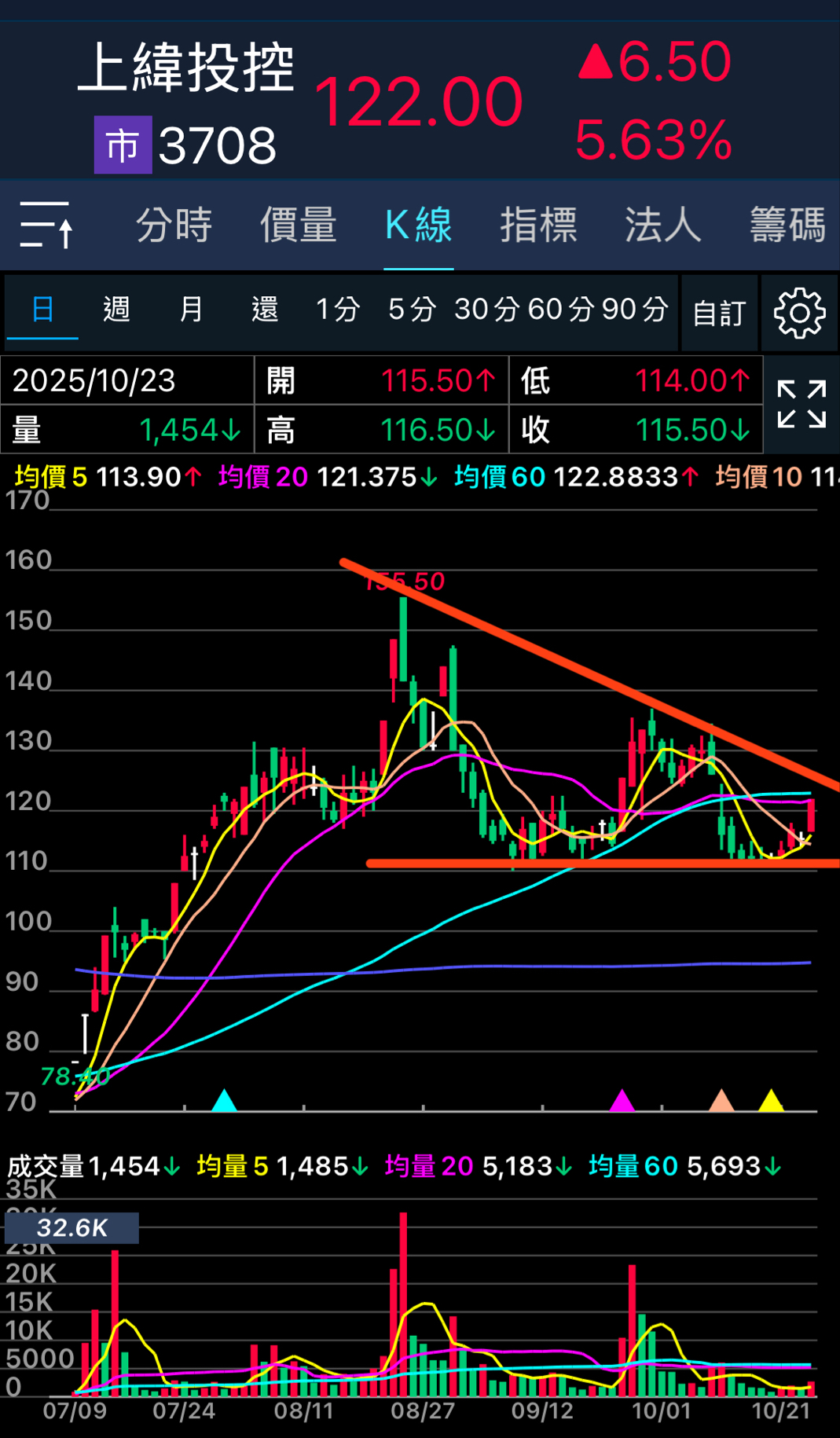Tap the 07/09 date axis label
This screenshot has width=840, height=1438.
(75, 1410)
